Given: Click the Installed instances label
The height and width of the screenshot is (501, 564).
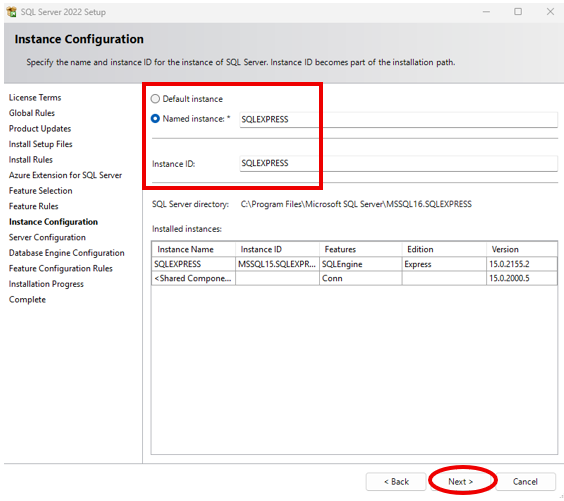Looking at the screenshot, I should pos(187,229).
